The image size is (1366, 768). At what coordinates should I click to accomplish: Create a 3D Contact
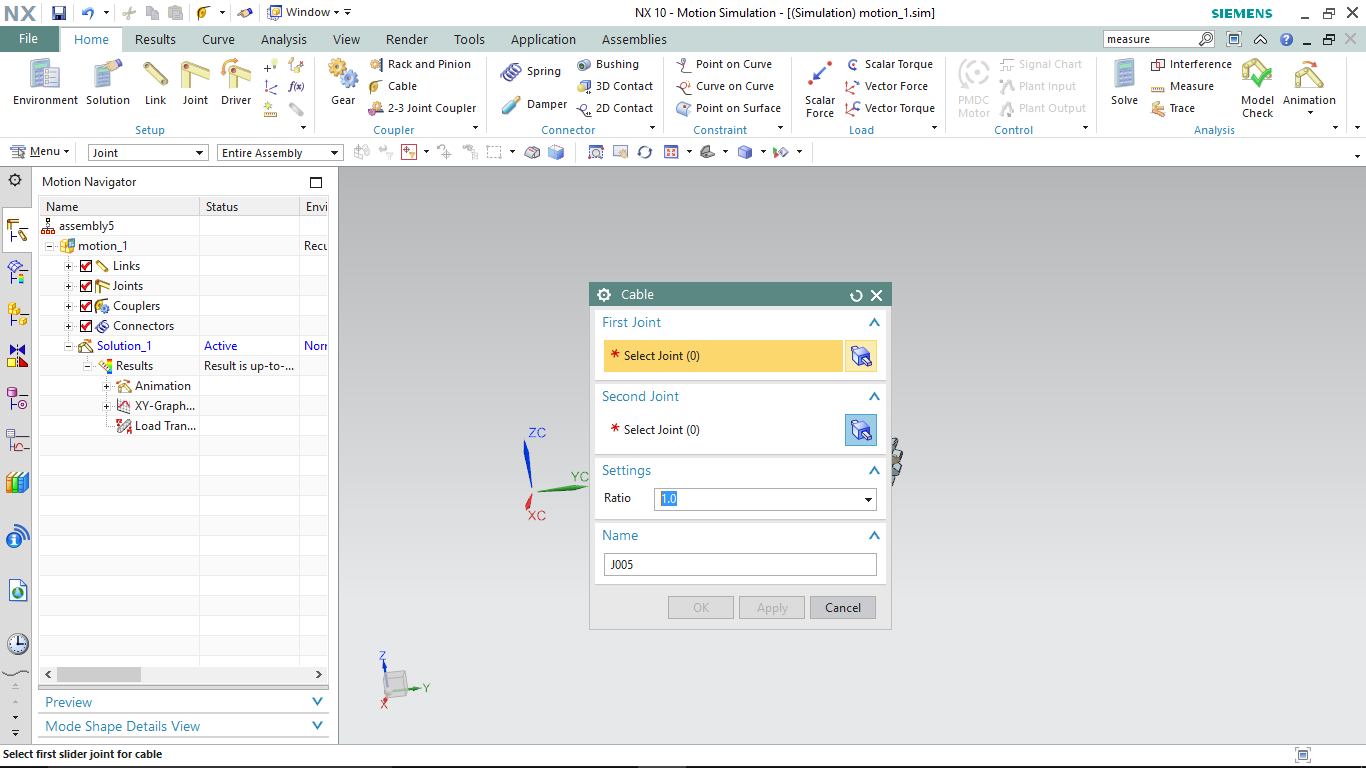coord(615,86)
